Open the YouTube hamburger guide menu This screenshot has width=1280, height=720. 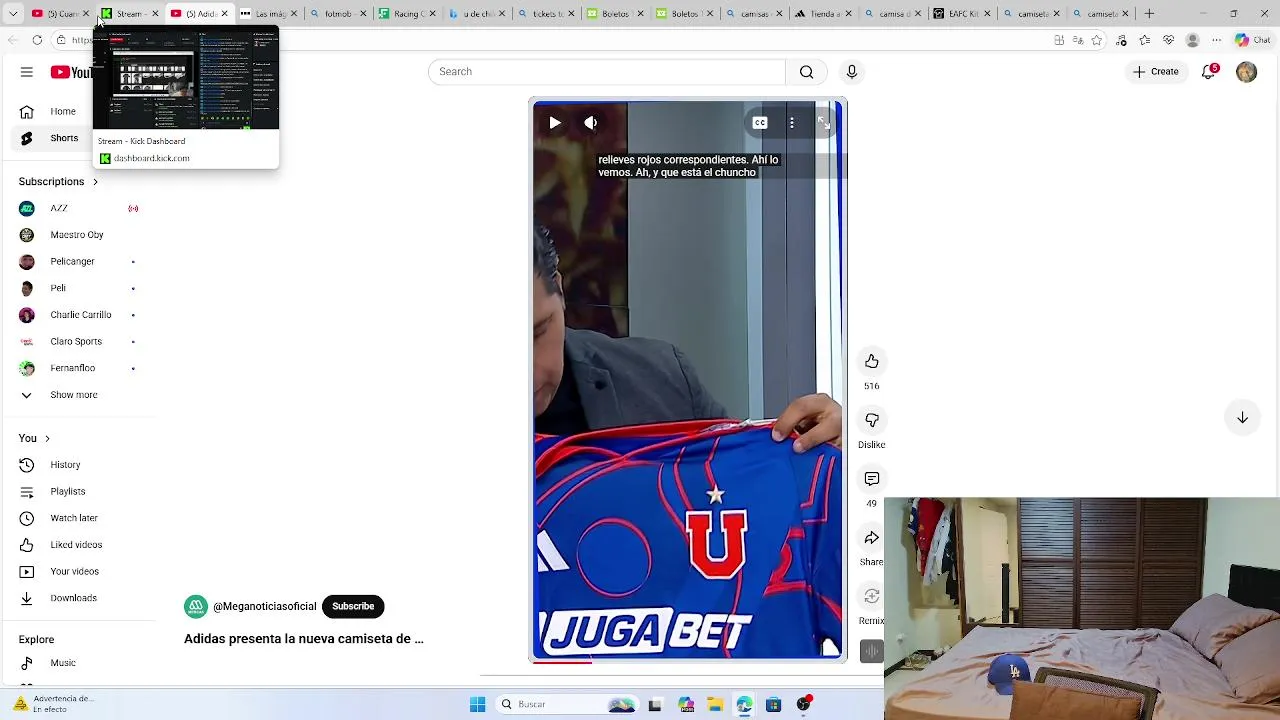27,72
